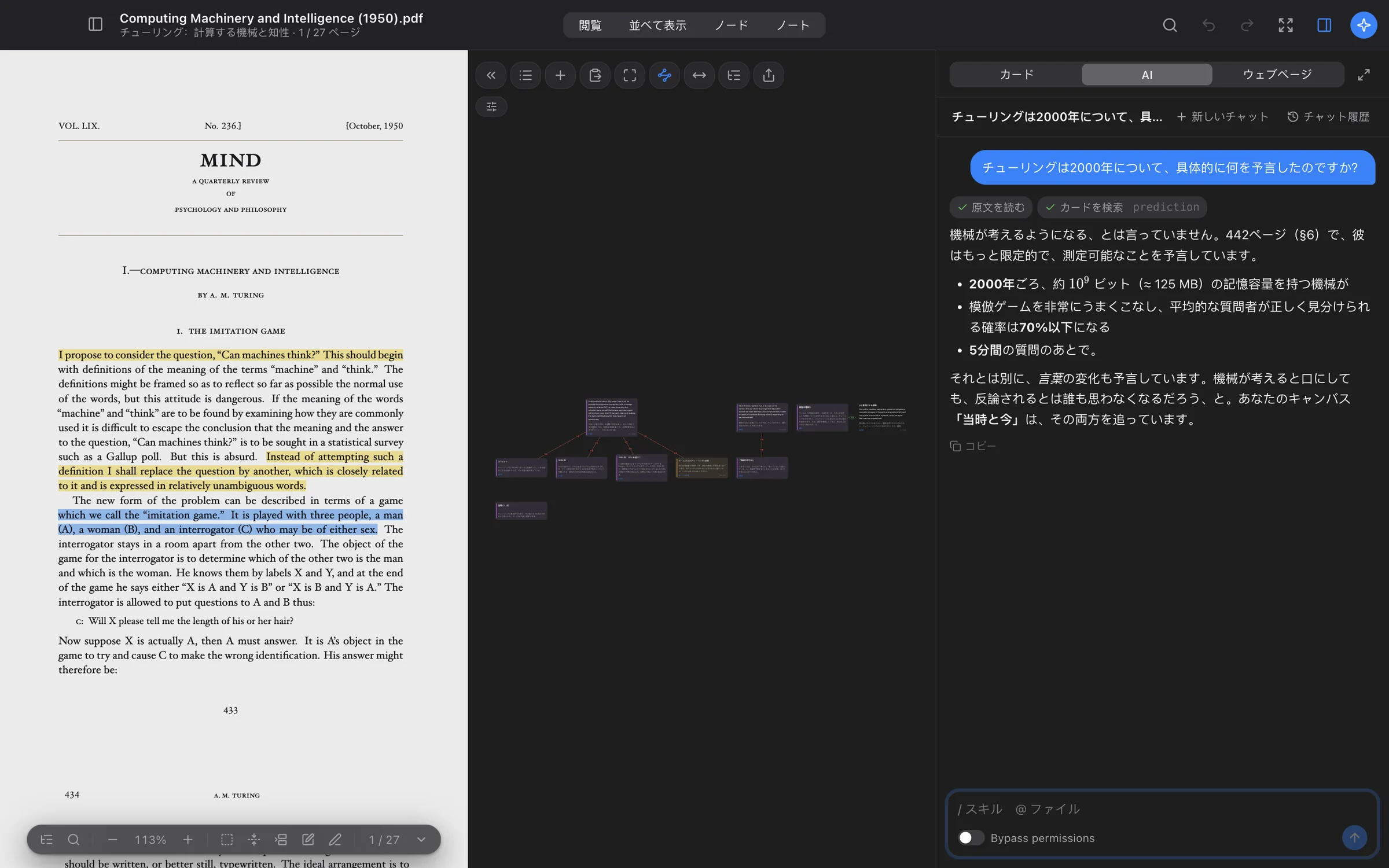Expand the AI panel with diagonal arrows
The height and width of the screenshot is (868, 1389).
1364,75
